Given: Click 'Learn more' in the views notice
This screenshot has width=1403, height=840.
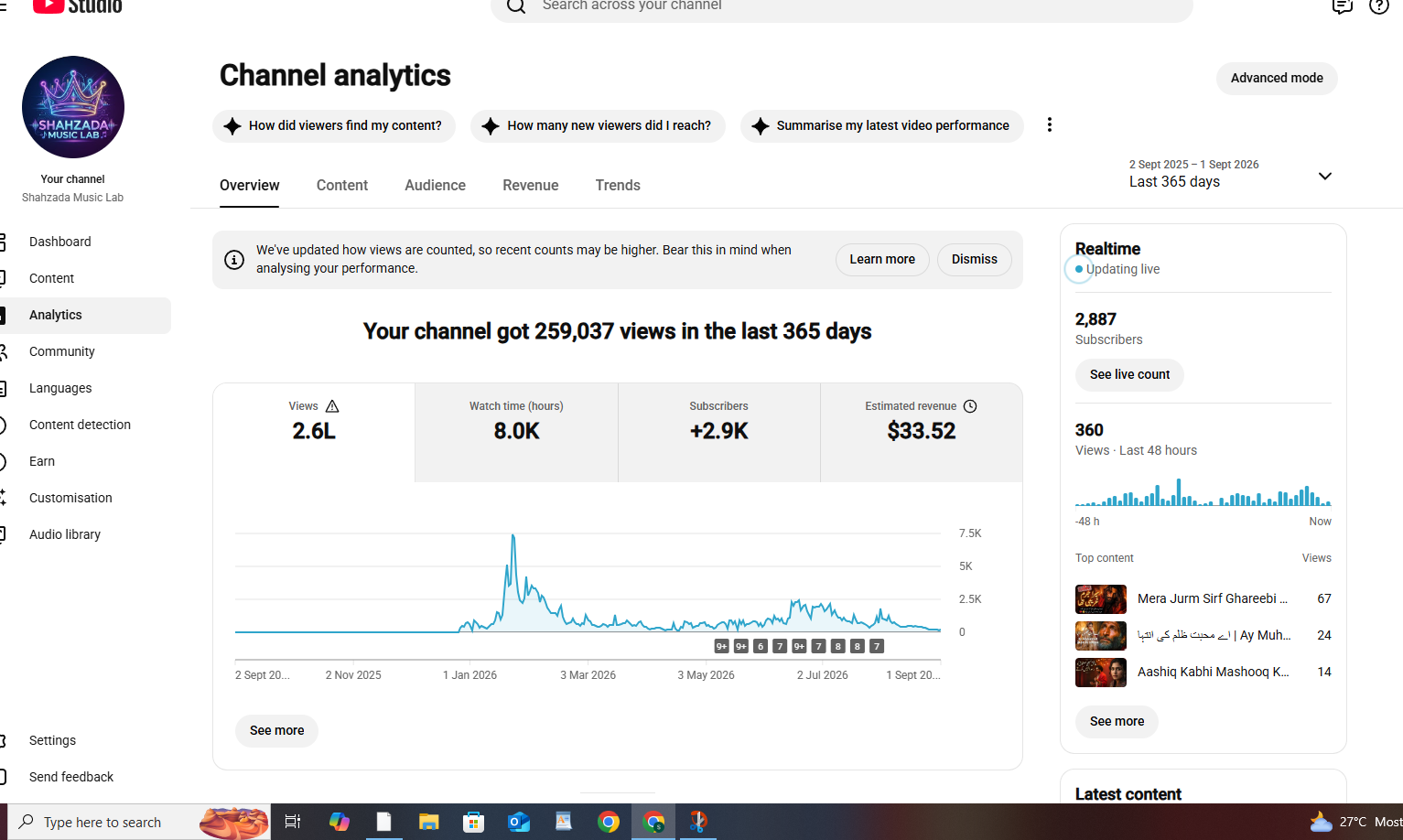Looking at the screenshot, I should click(882, 260).
